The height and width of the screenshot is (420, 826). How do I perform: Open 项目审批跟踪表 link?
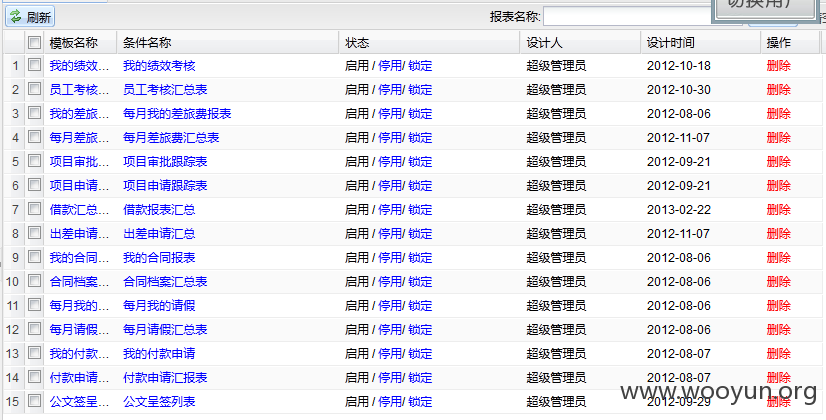point(165,162)
